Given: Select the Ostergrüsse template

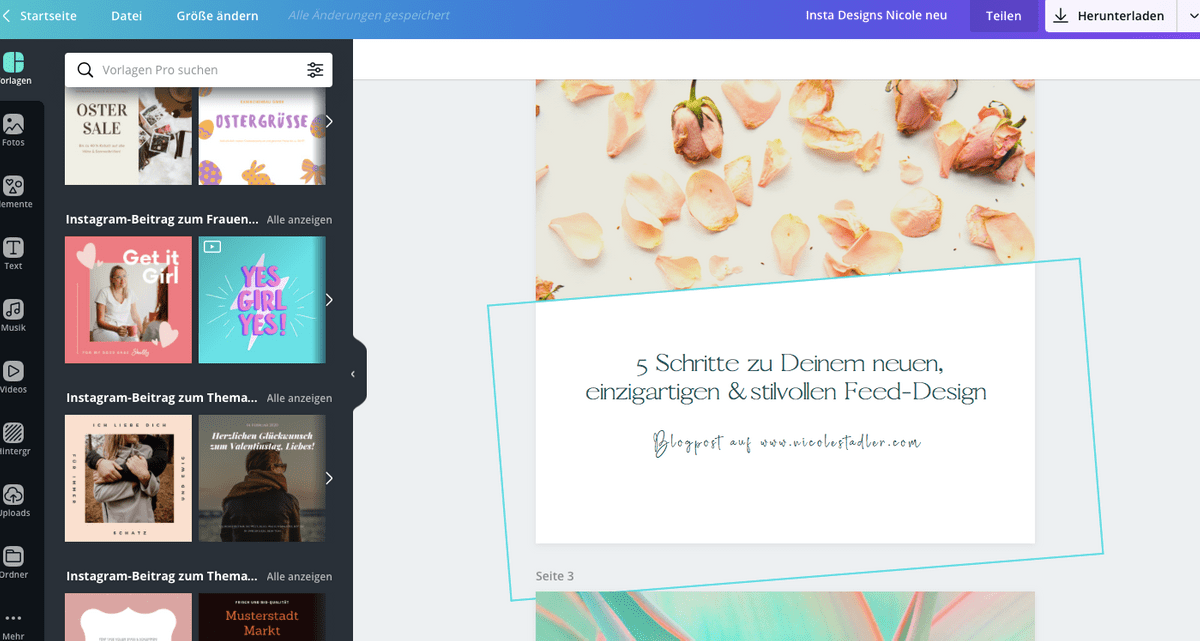Looking at the screenshot, I should (262, 135).
